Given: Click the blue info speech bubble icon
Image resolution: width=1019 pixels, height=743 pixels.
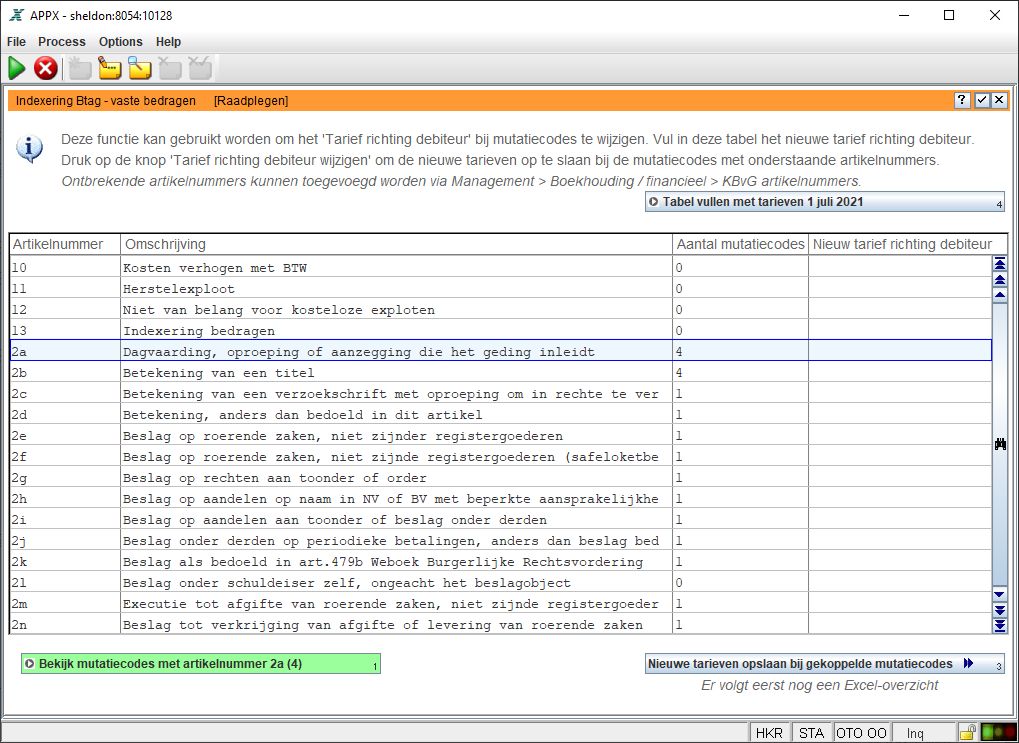Looking at the screenshot, I should click(x=30, y=149).
